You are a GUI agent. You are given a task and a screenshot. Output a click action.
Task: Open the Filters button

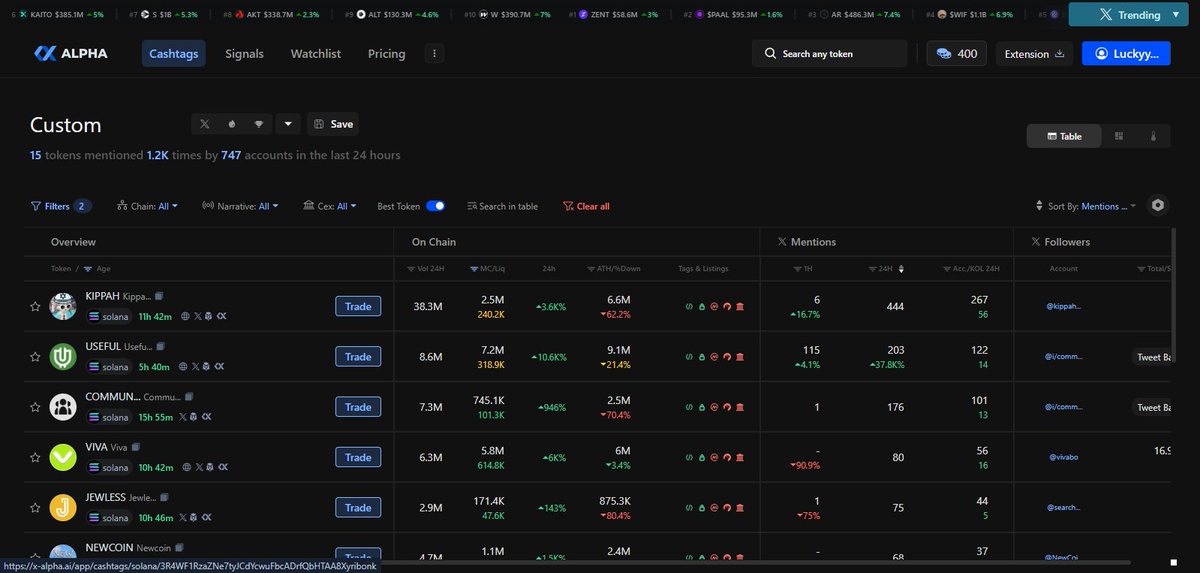pos(61,206)
